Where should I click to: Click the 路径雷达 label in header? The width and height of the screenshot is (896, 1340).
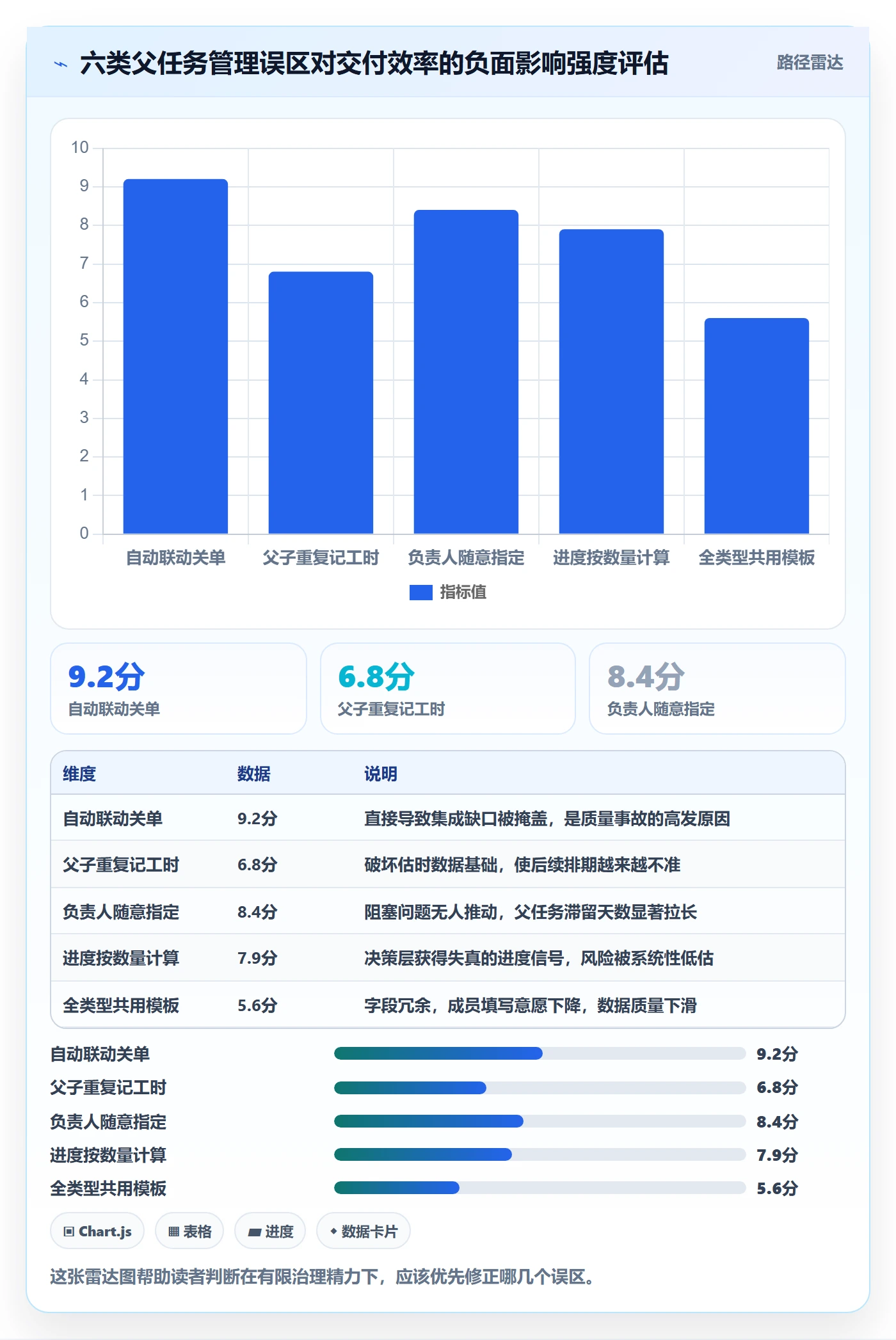[x=810, y=63]
